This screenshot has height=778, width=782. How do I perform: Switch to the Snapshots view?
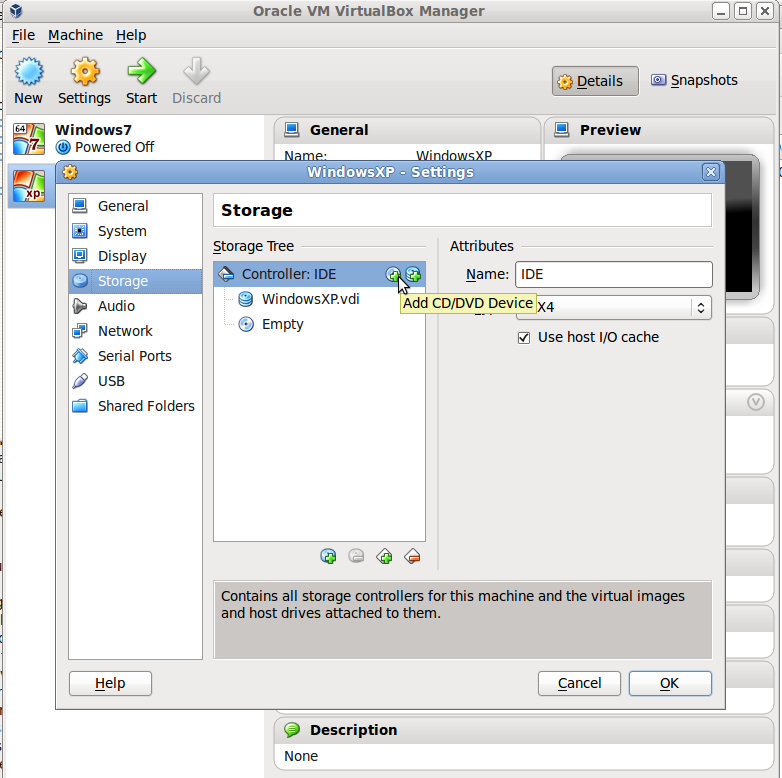tap(694, 80)
